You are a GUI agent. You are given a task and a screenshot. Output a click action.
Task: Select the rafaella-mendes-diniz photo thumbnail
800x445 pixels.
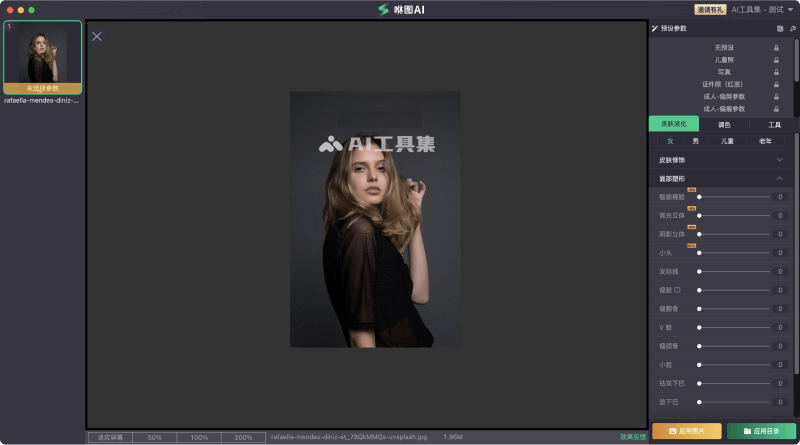click(x=43, y=58)
